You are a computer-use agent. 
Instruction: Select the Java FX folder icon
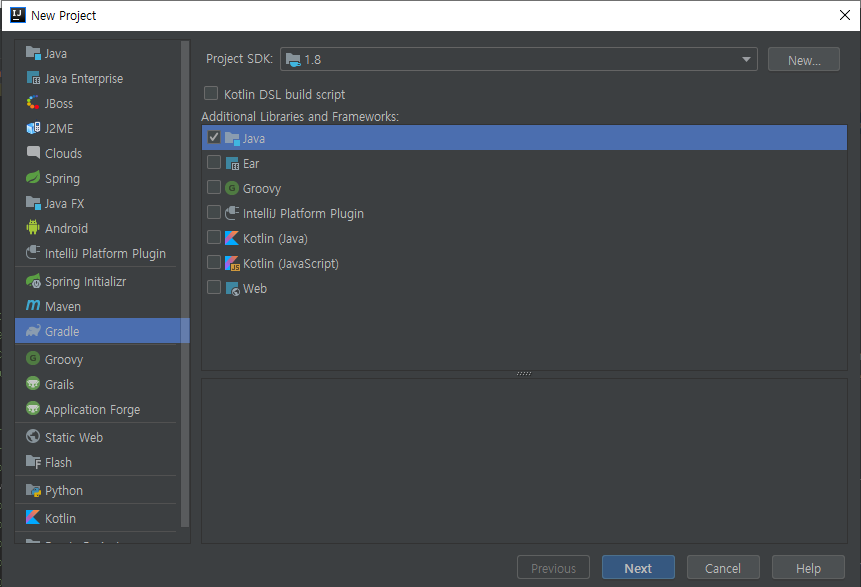(33, 203)
